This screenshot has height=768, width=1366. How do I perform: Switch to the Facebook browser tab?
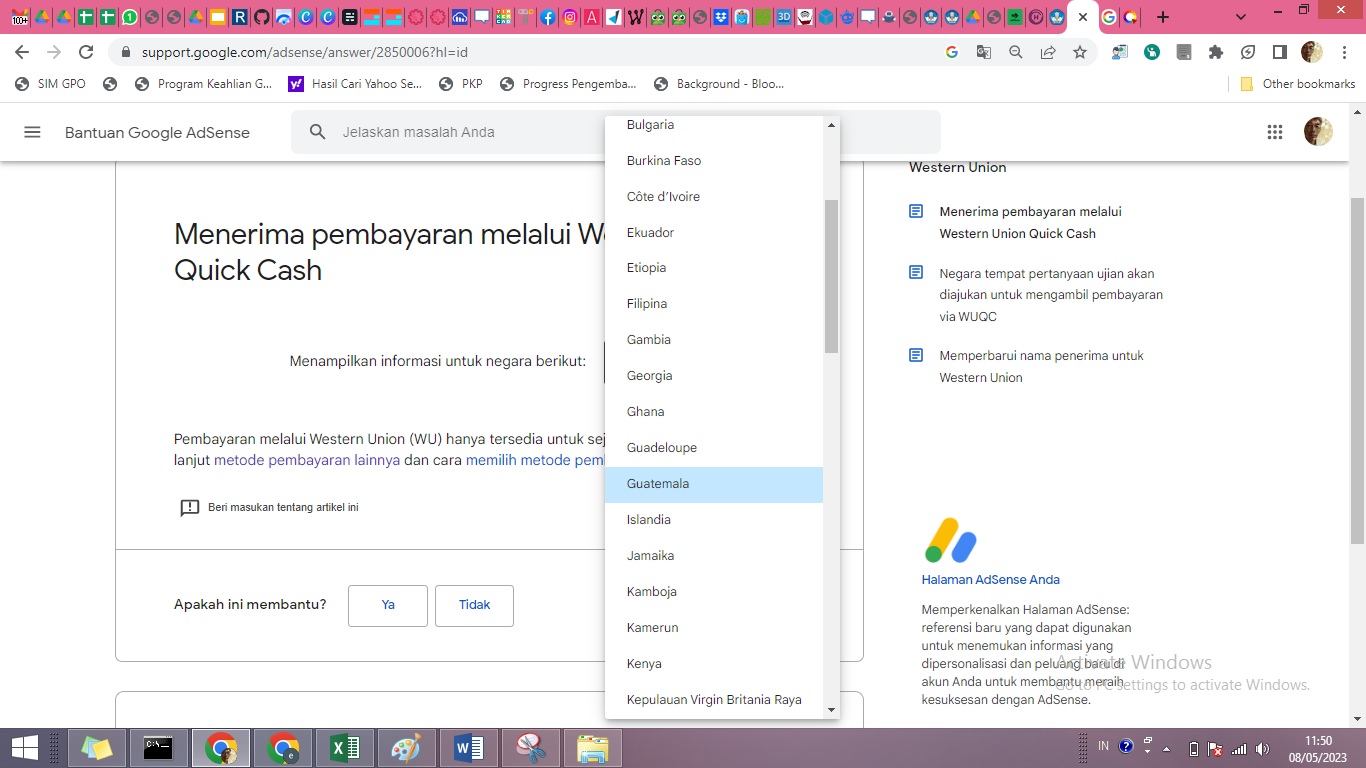548,17
